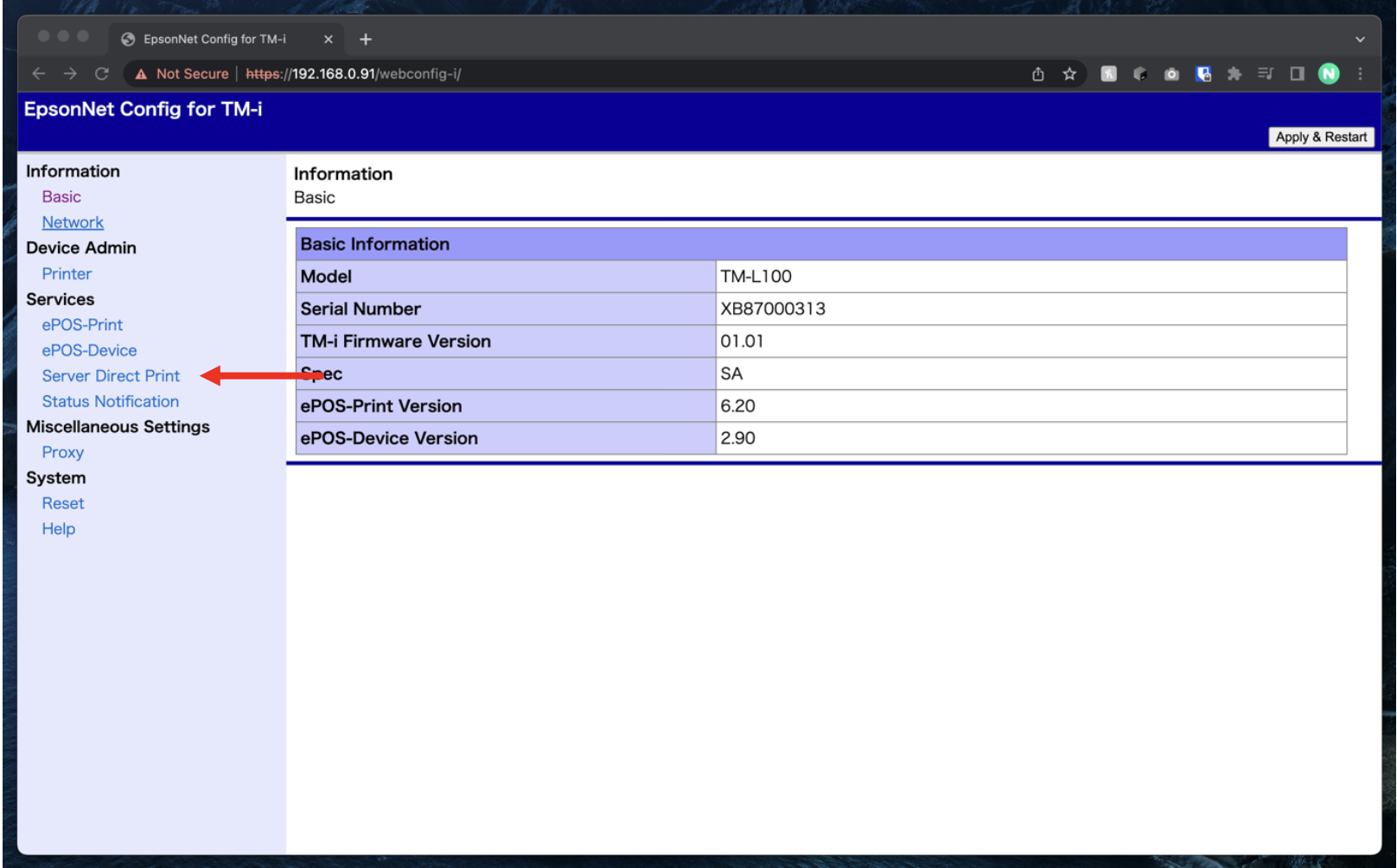Open the green N profile avatar
This screenshot has height=868, width=1397.
coord(1329,74)
